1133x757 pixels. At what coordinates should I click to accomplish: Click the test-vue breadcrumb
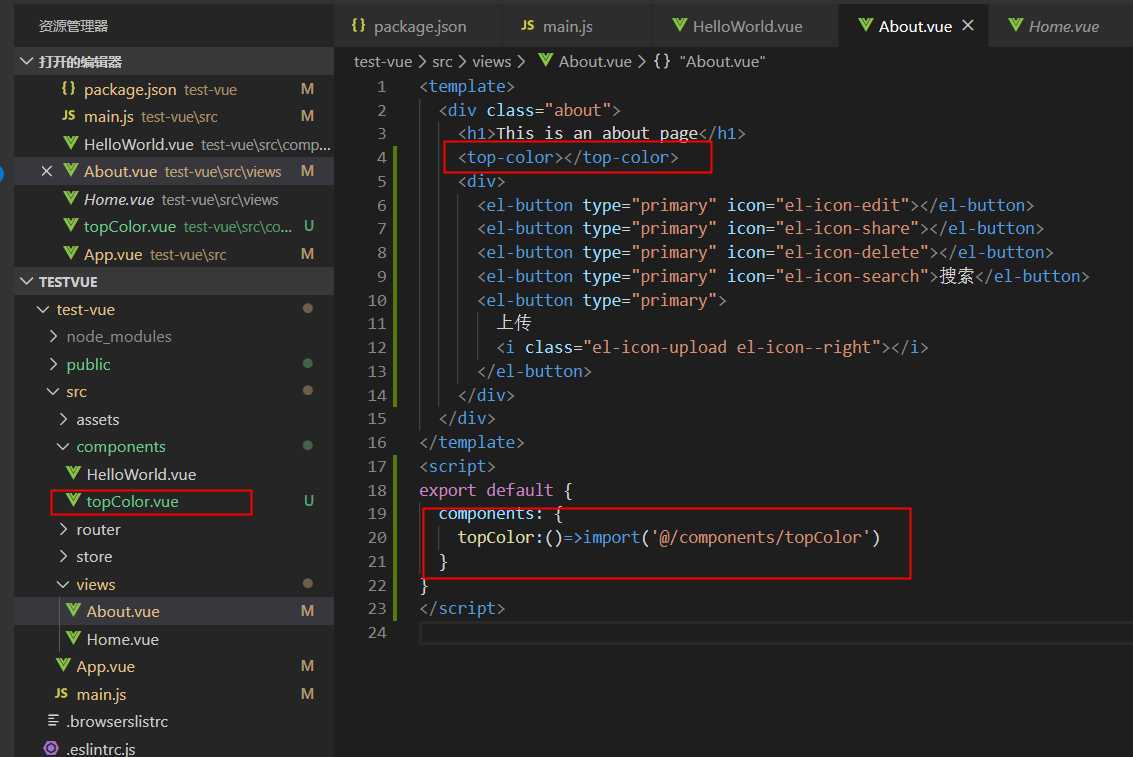coord(383,61)
